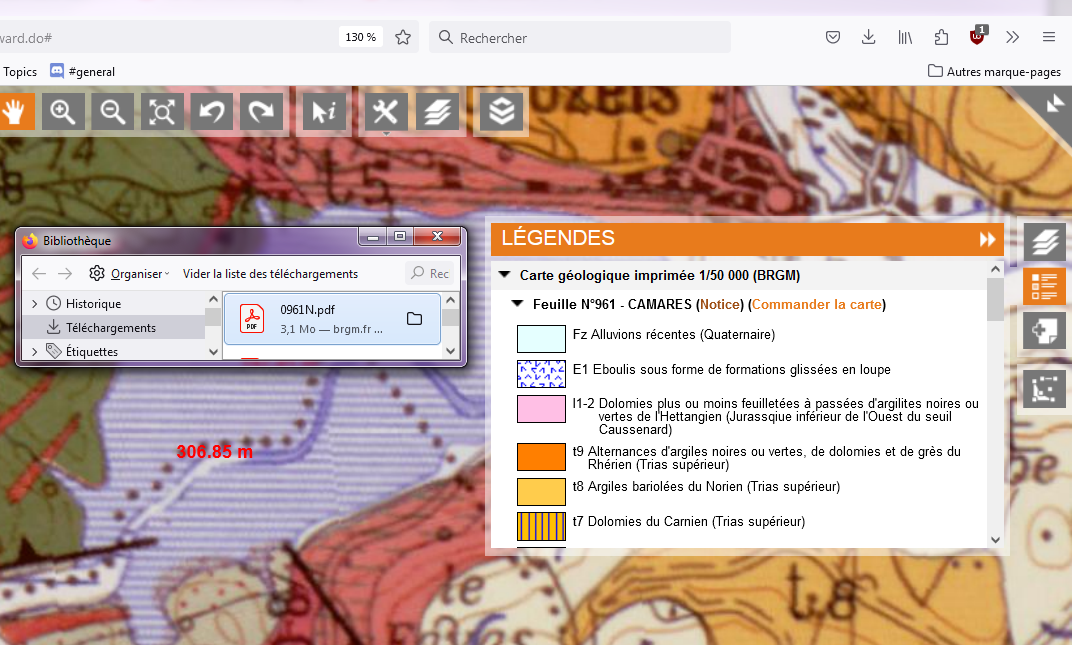This screenshot has width=1072, height=645.
Task: Select Historique in the library sidebar
Action: (x=93, y=303)
